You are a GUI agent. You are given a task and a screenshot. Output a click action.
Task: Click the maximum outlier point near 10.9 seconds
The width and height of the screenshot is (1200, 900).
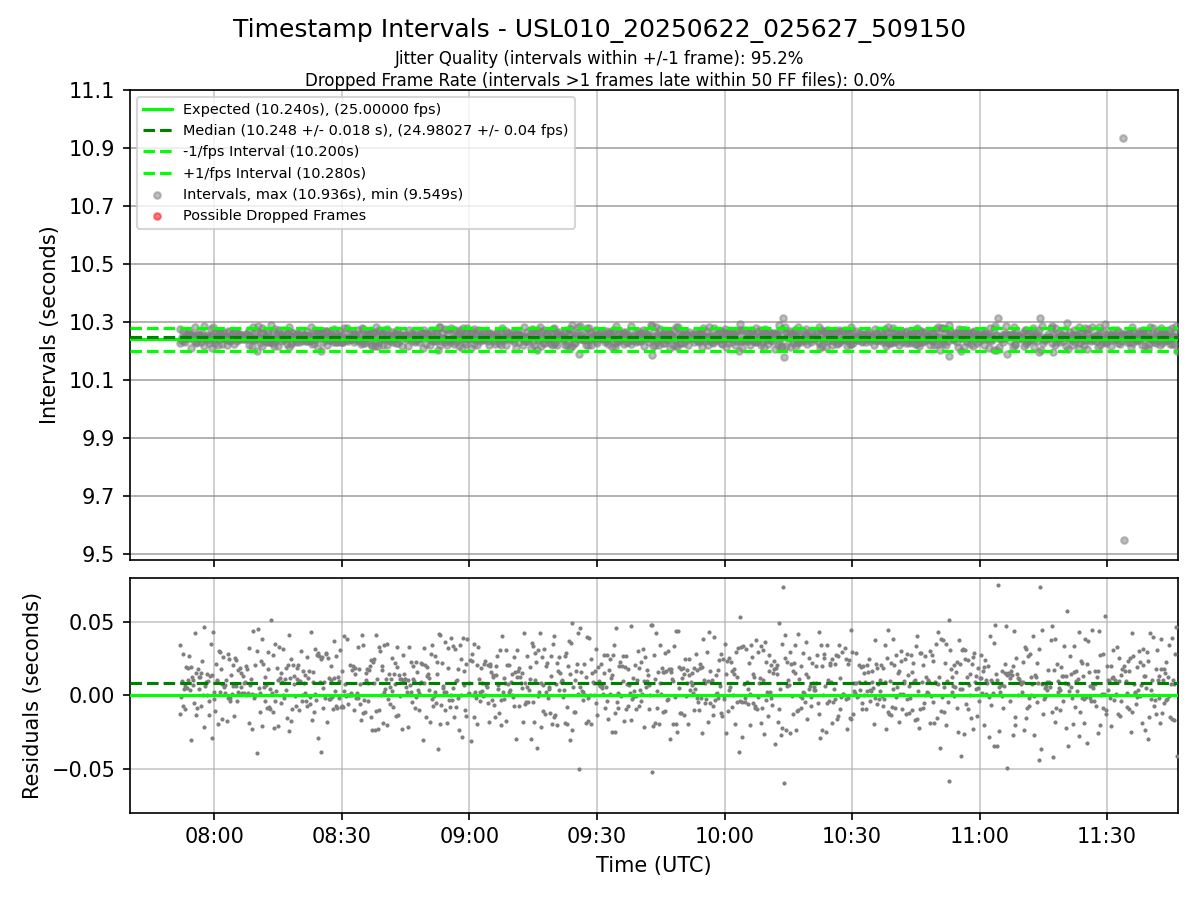(x=1123, y=138)
